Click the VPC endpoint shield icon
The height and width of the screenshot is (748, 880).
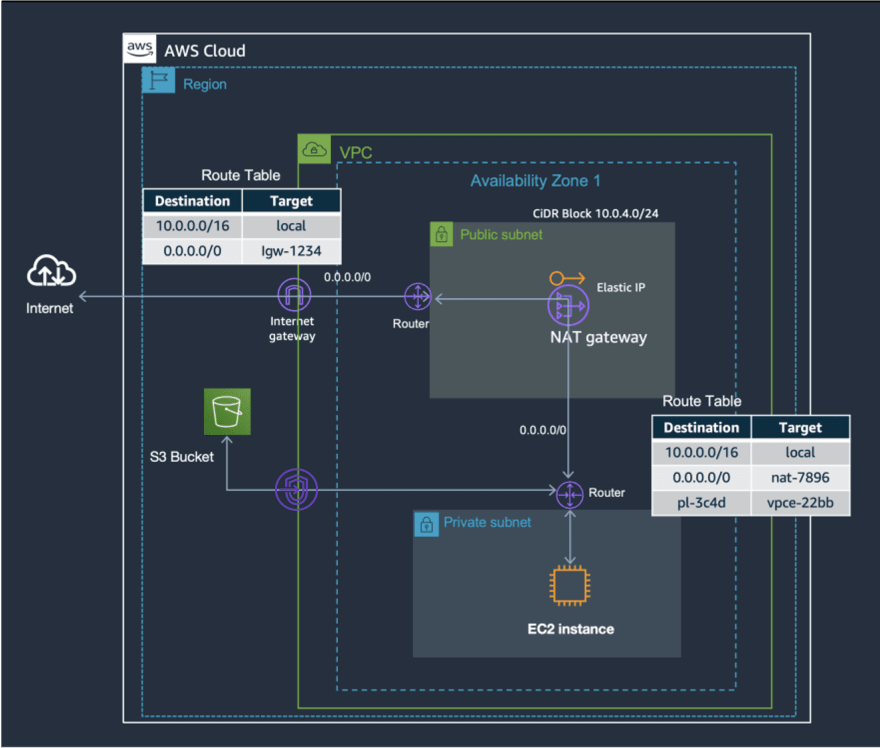[x=296, y=489]
